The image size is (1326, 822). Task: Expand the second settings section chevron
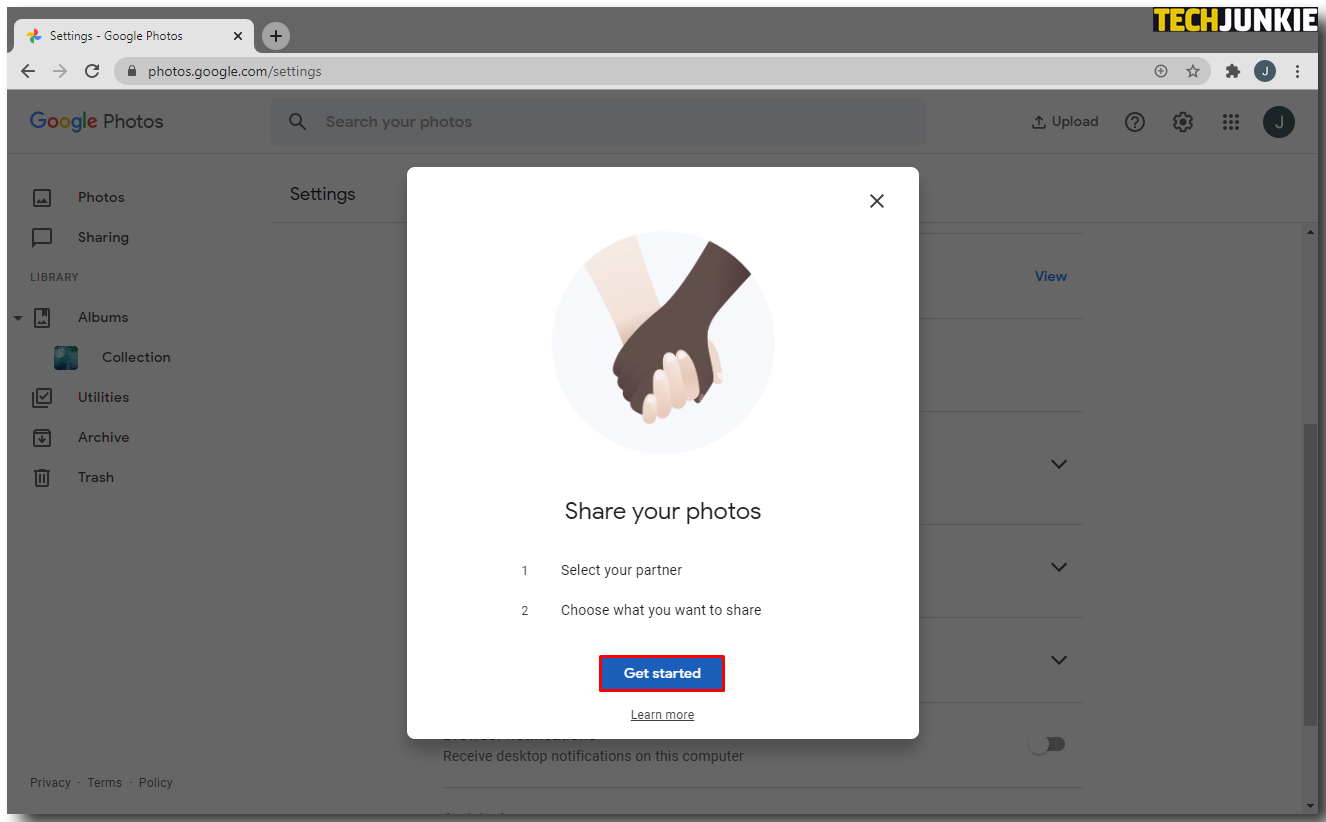point(1059,567)
